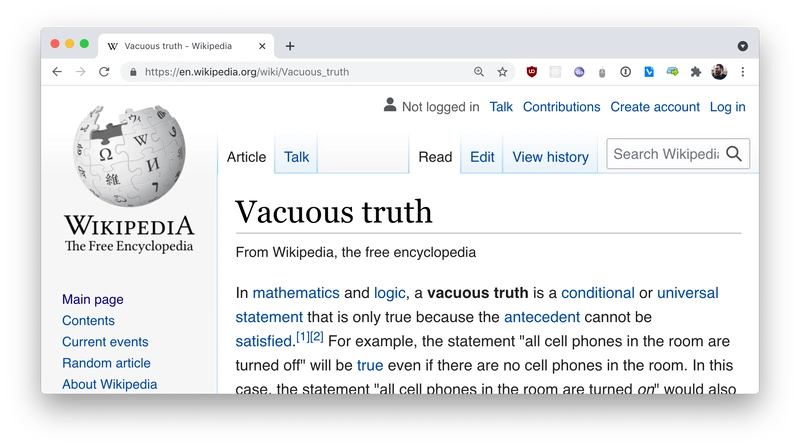Open the tab search dropdown arrow
This screenshot has height=448, width=800.
point(743,46)
